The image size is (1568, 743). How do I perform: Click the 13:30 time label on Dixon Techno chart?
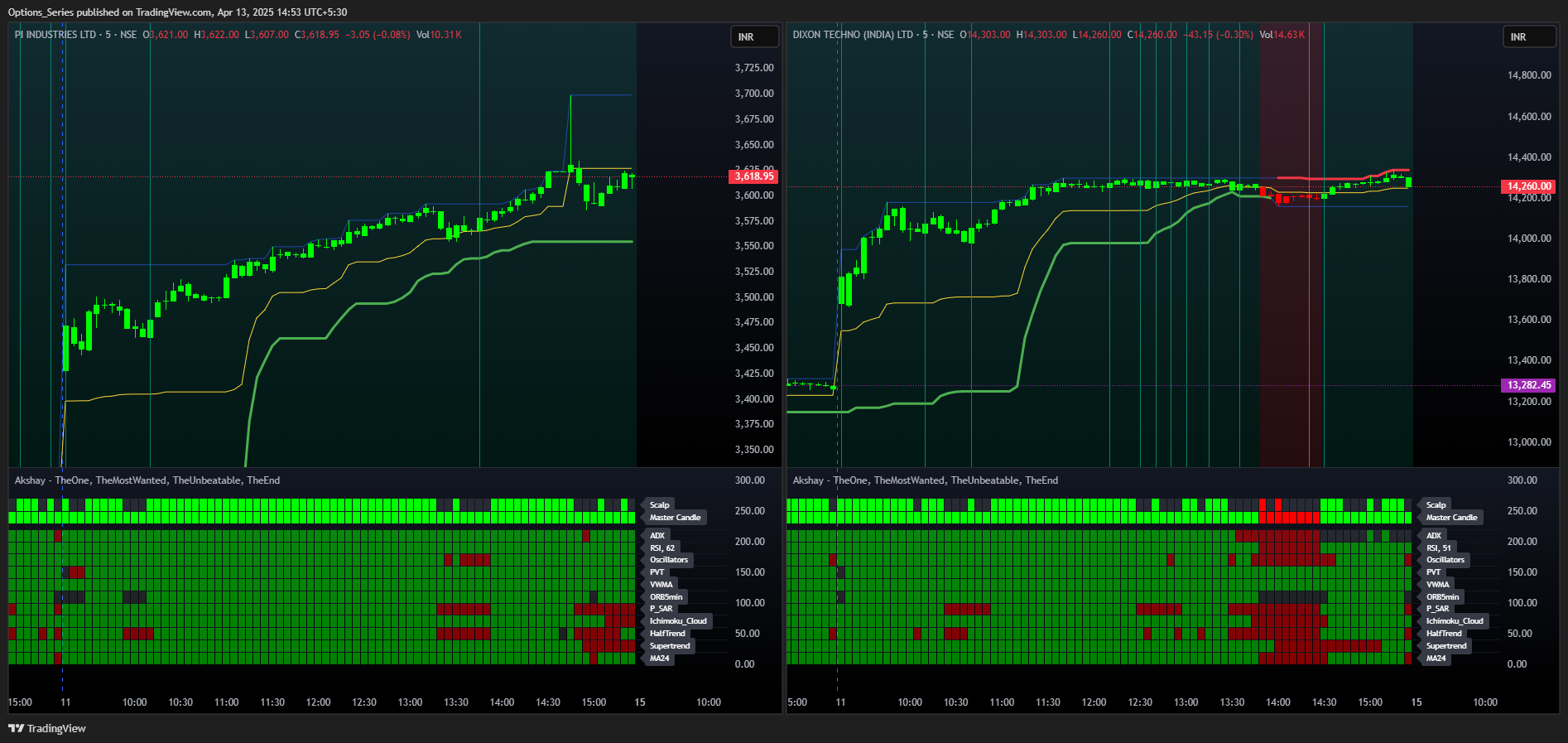tap(1232, 702)
